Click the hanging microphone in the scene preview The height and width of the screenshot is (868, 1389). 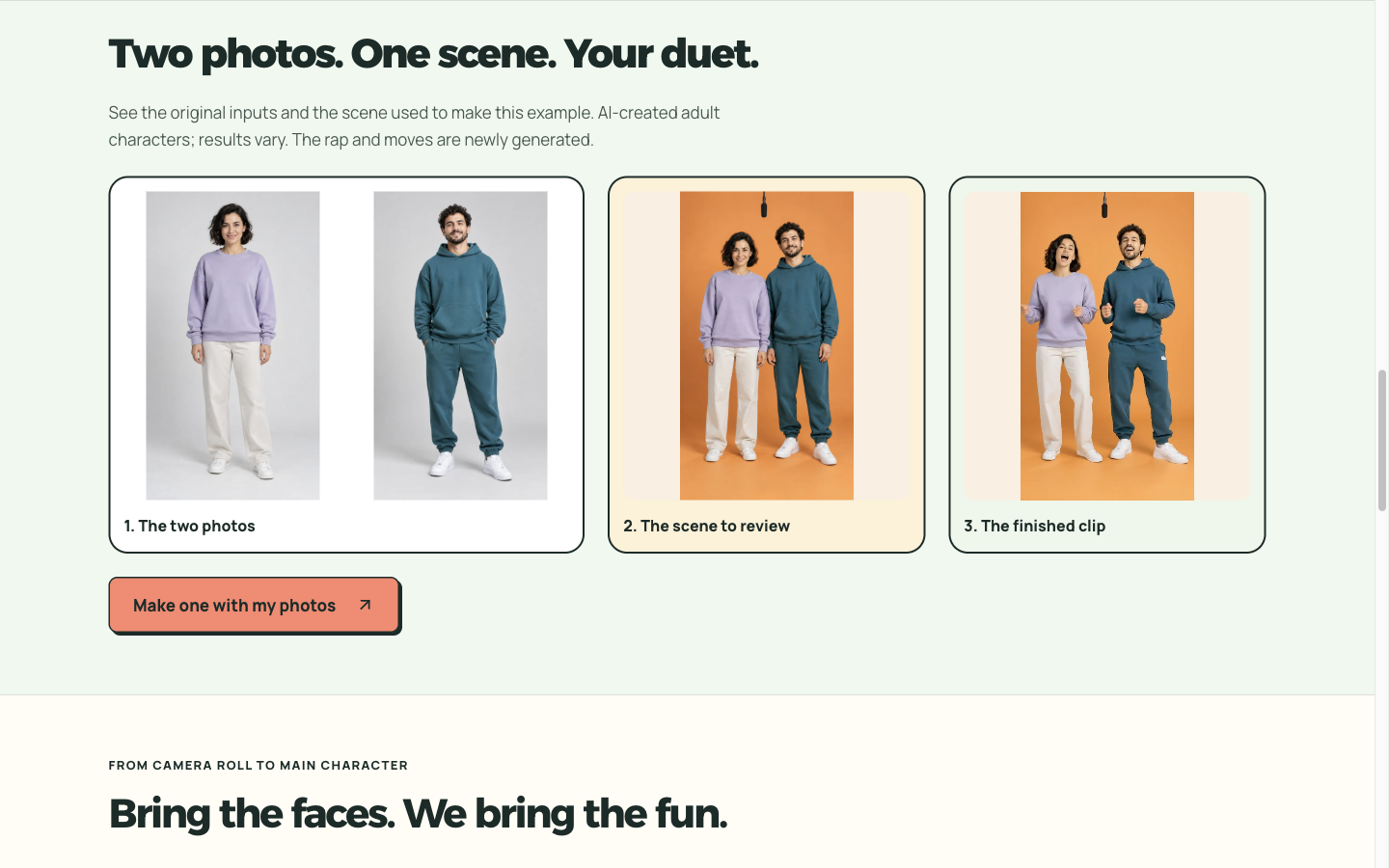[764, 204]
